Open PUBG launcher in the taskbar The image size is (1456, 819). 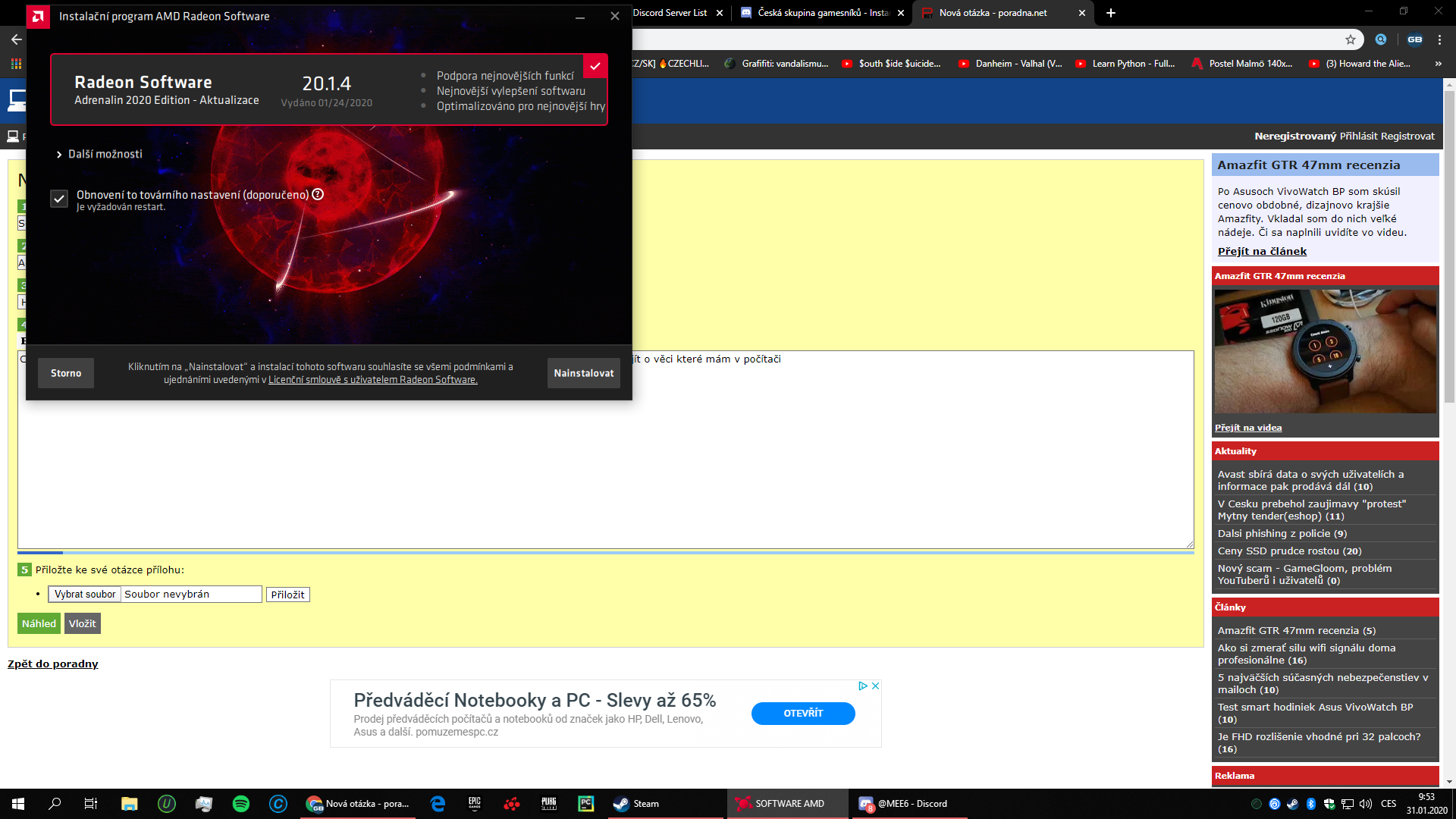[x=549, y=804]
